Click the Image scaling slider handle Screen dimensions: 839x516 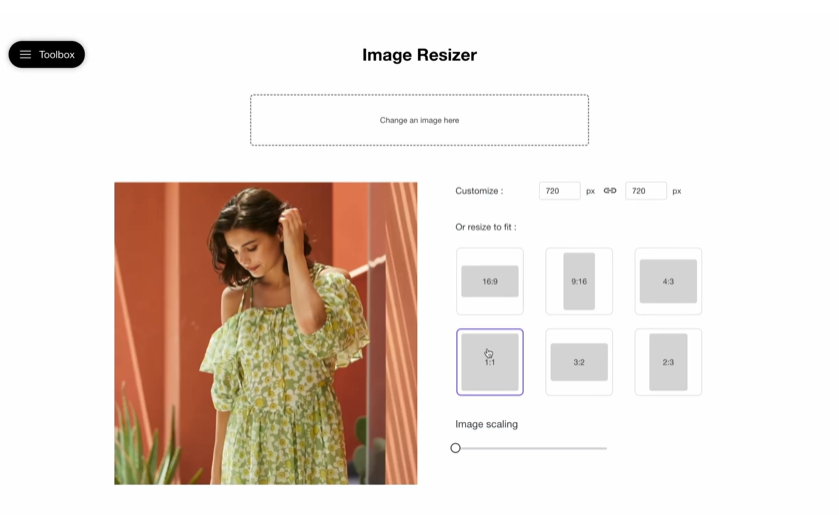coord(455,448)
